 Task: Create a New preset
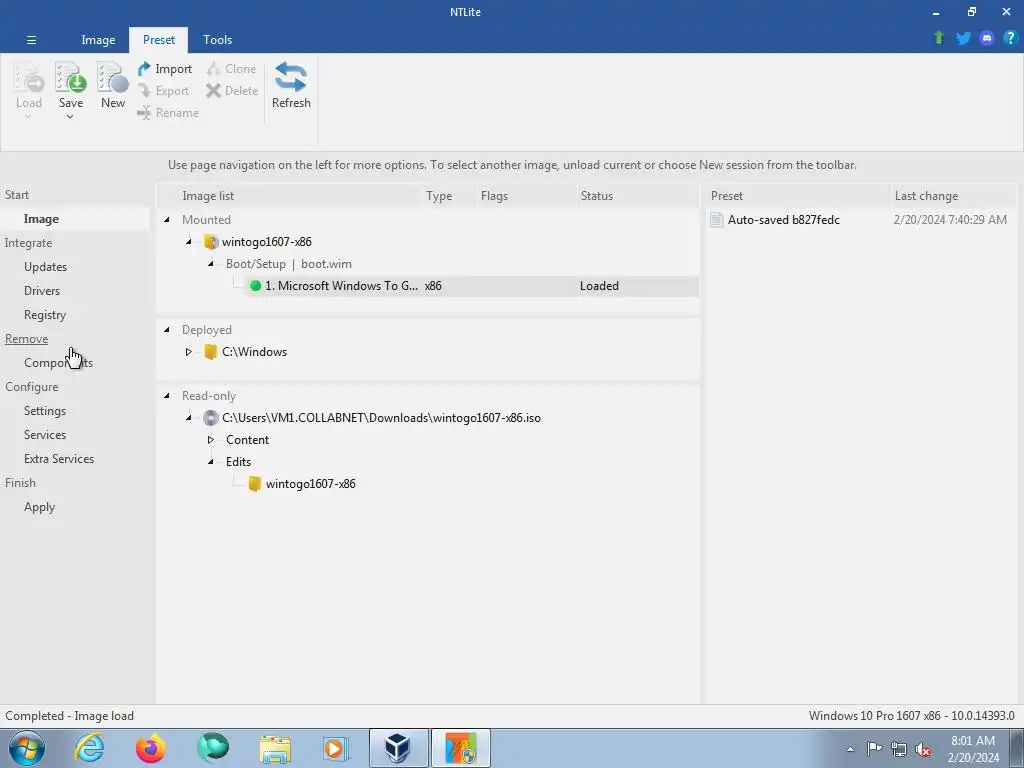click(112, 85)
